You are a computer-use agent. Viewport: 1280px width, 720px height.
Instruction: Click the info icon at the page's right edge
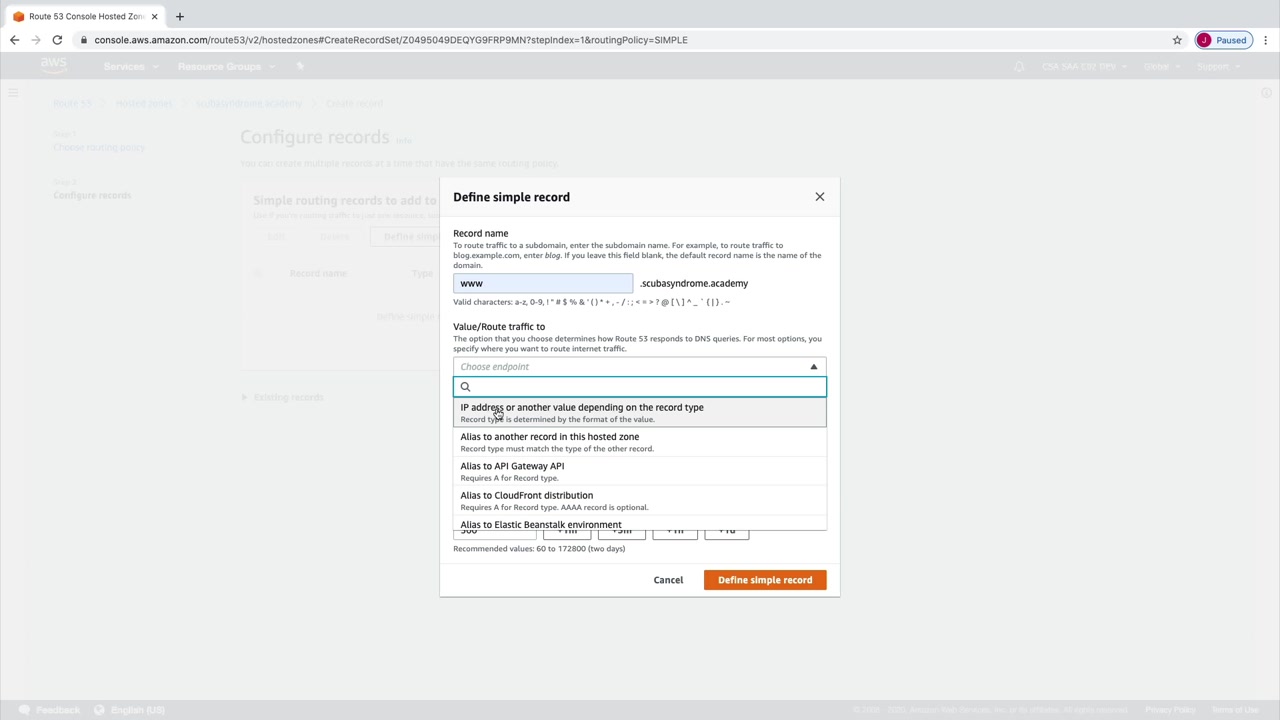1266,93
